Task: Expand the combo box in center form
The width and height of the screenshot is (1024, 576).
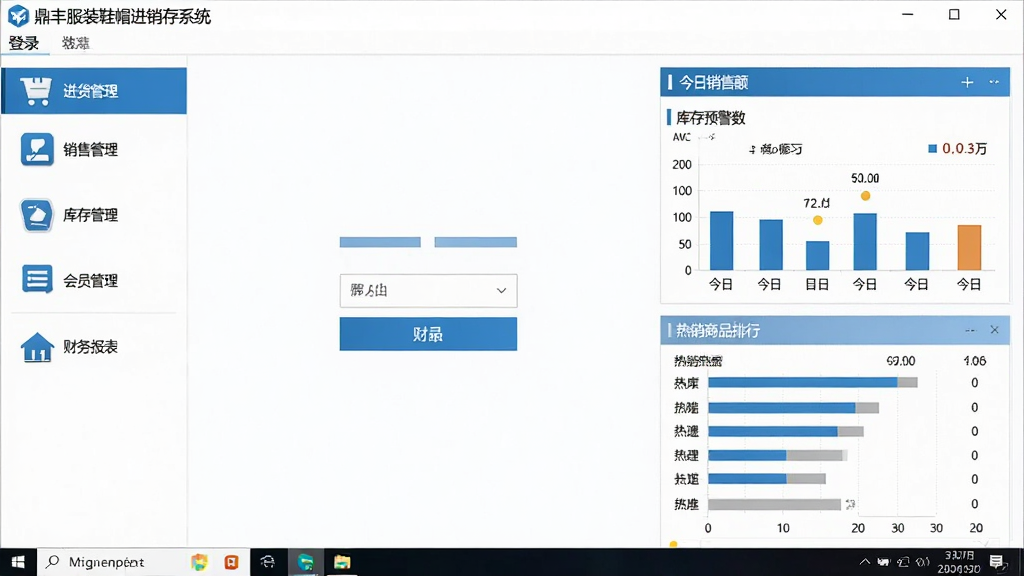Action: click(x=428, y=291)
